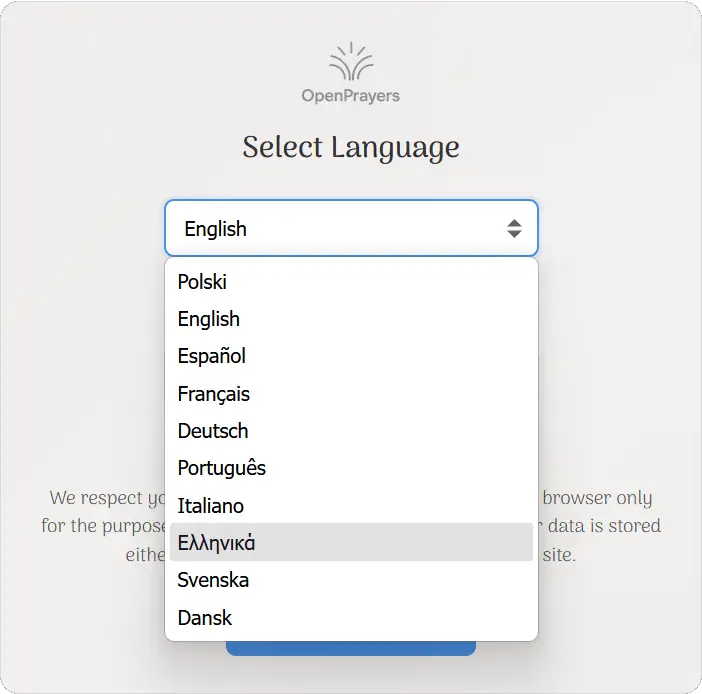Choose Deutsch from the options
This screenshot has height=694, width=702.
213,431
